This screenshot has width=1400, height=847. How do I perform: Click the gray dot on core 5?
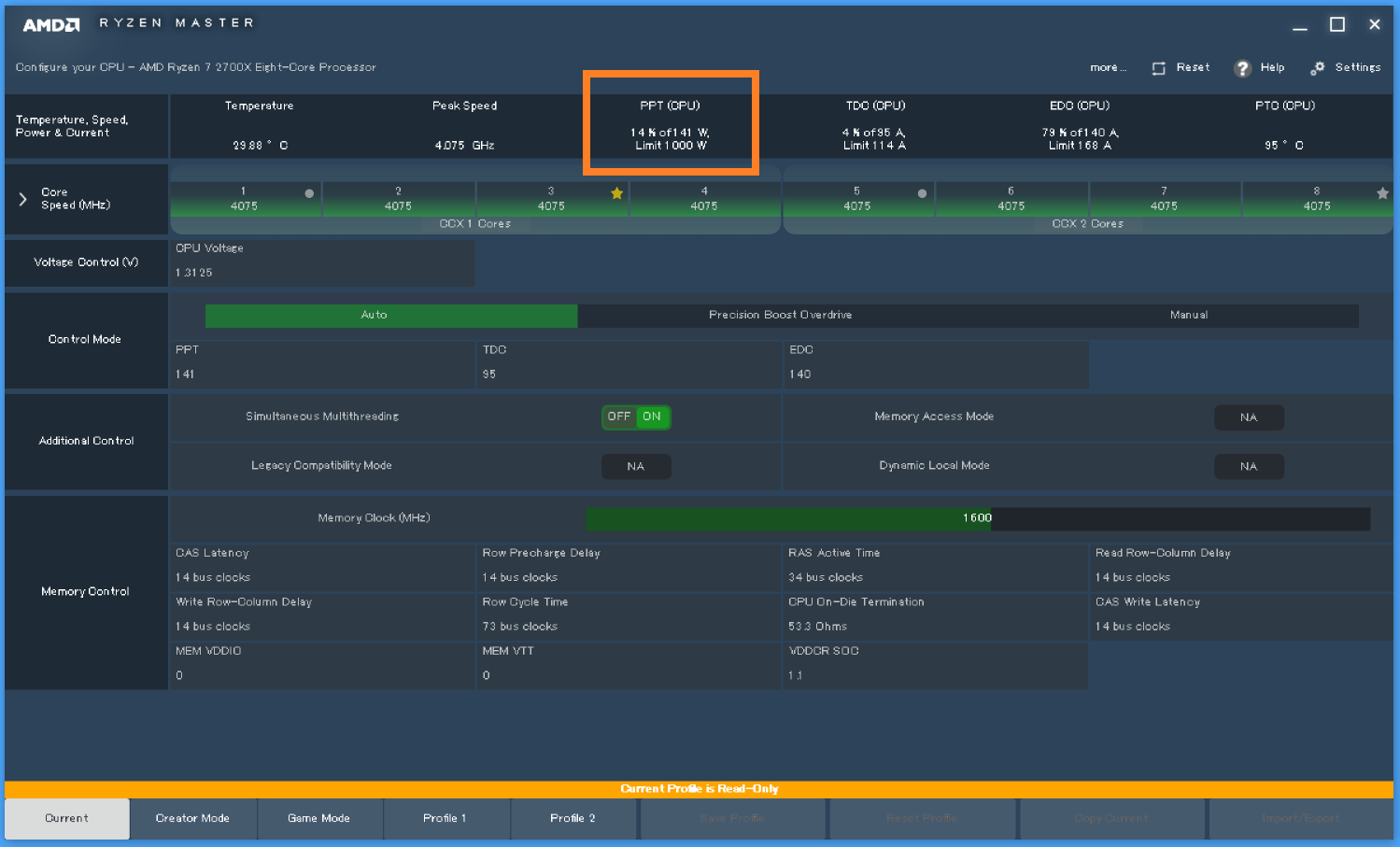tap(922, 193)
